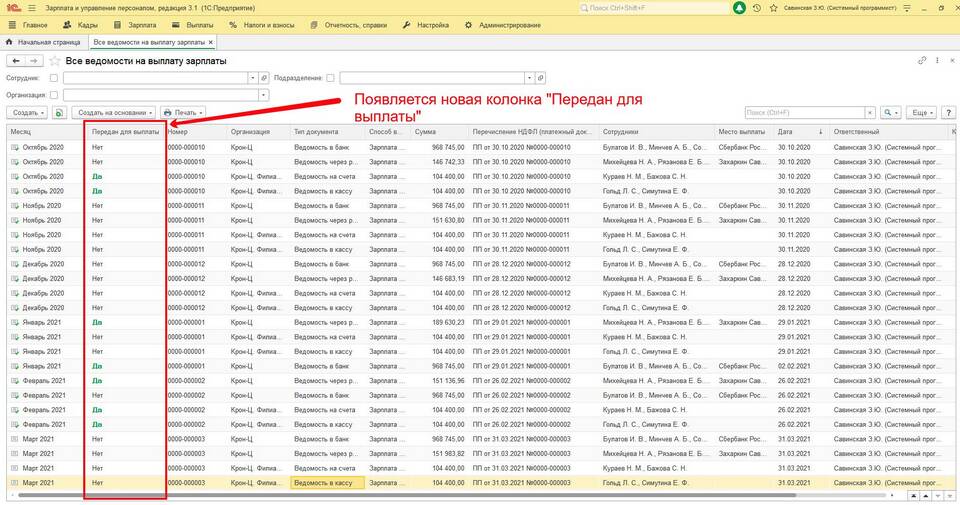The width and height of the screenshot is (960, 505).
Task: Expand the Сотрудник dropdown list
Action: point(253,78)
